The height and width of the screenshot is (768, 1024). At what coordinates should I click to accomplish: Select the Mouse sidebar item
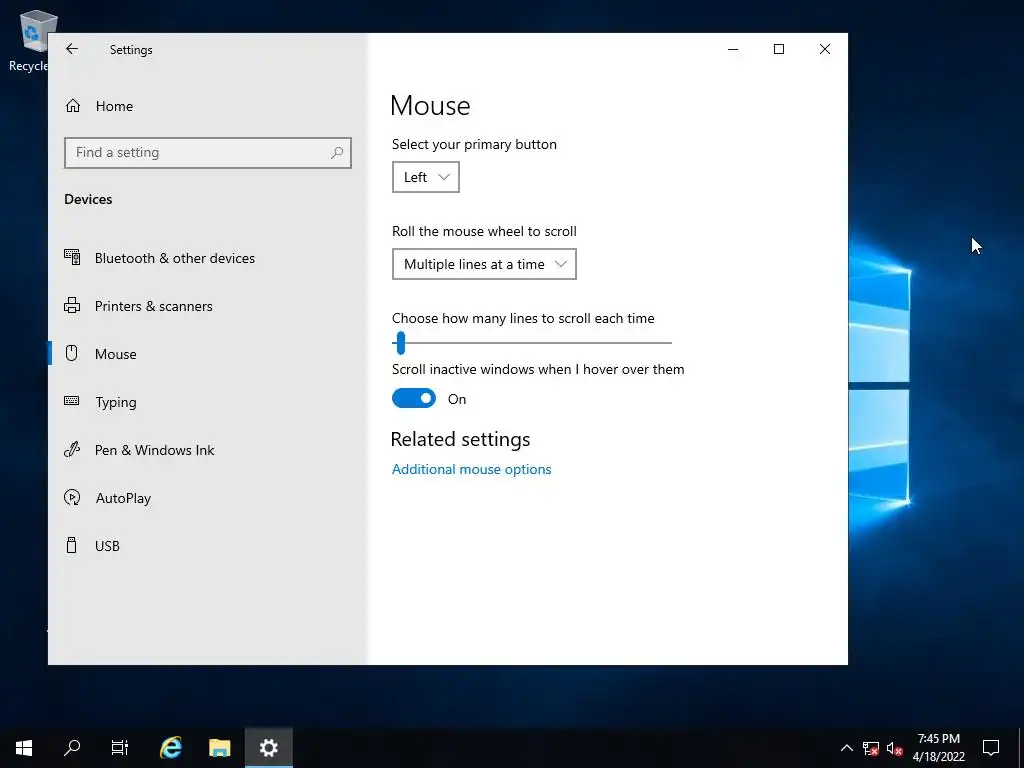point(208,354)
